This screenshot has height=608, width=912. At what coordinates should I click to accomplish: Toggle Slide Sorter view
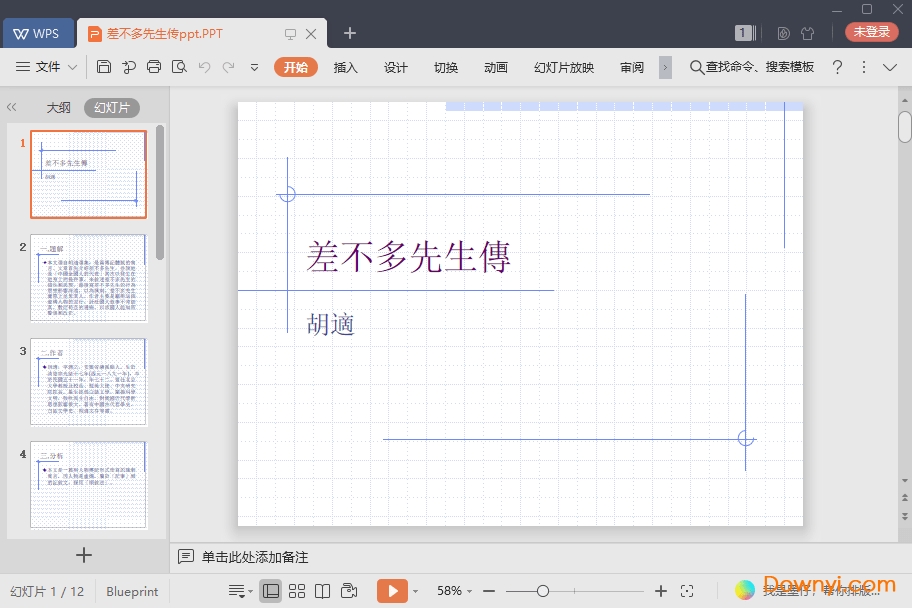[x=296, y=590]
